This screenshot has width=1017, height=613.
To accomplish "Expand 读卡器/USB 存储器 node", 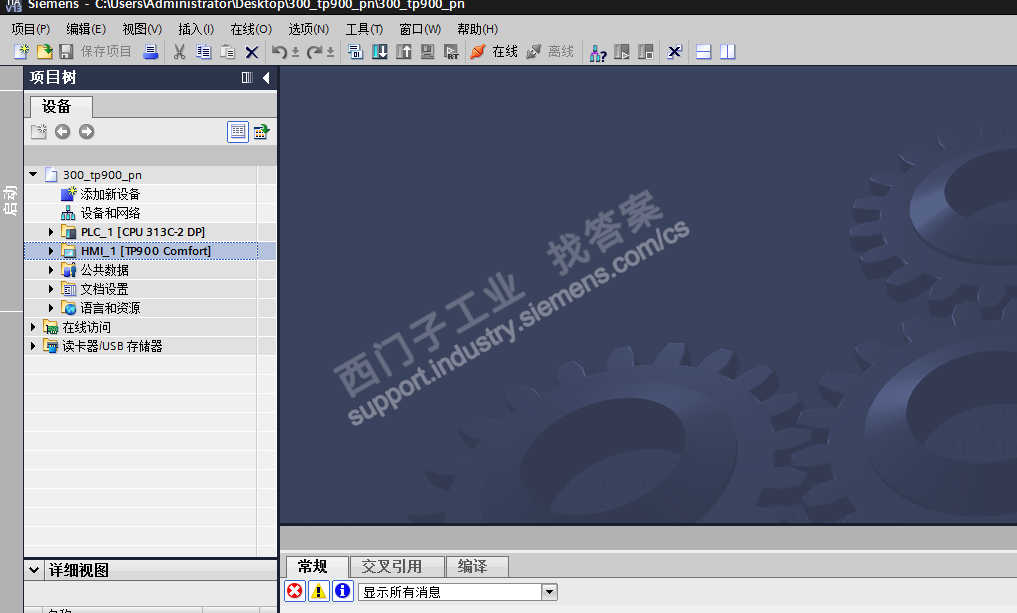I will click(33, 346).
